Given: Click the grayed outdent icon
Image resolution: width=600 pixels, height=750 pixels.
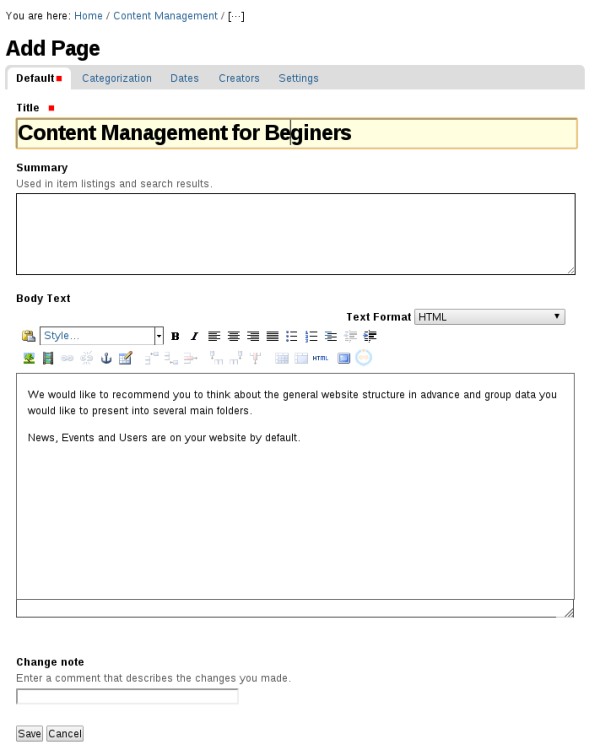Looking at the screenshot, I should click(350, 336).
